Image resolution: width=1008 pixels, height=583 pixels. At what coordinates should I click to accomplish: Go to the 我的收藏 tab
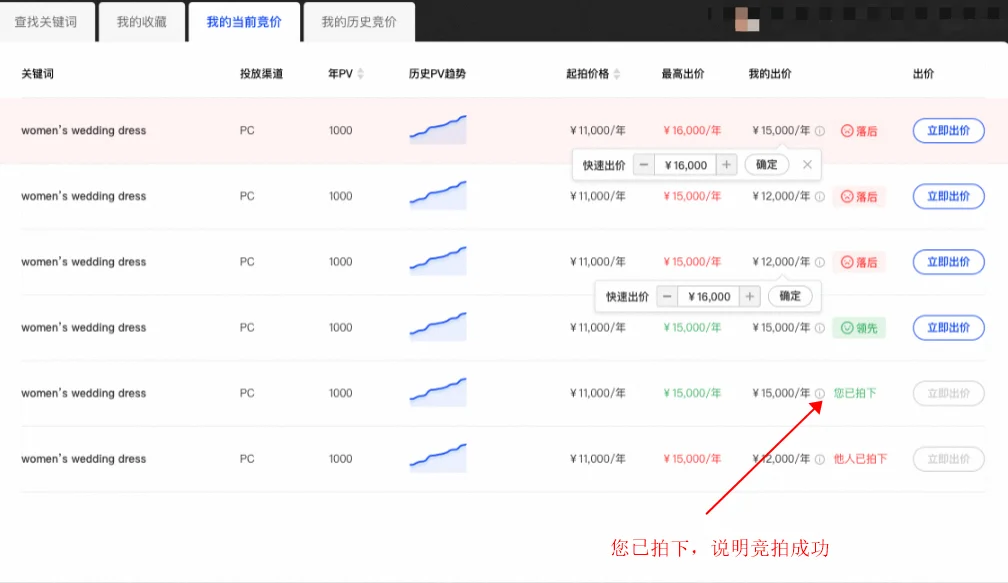tap(141, 22)
